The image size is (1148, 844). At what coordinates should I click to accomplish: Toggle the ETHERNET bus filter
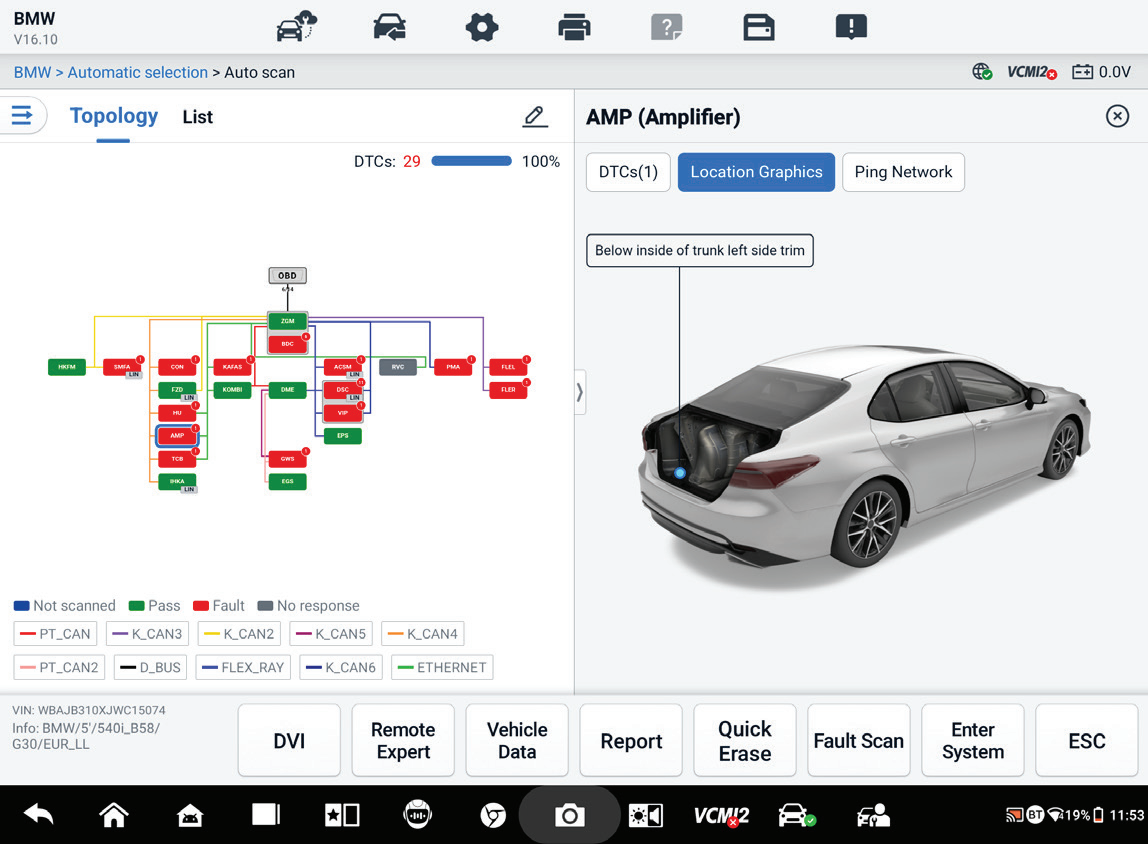442,668
